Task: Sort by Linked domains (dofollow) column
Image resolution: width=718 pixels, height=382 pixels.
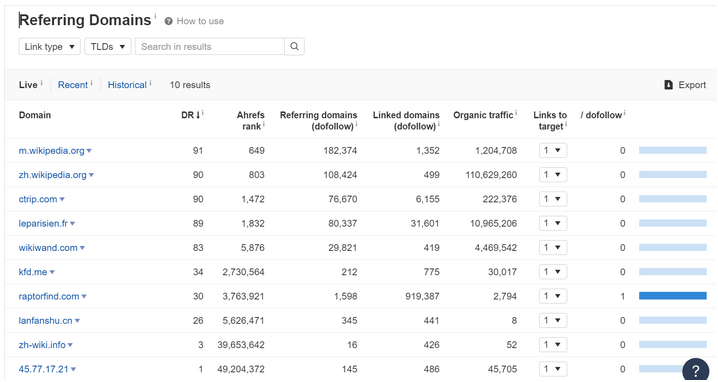Action: (x=406, y=120)
